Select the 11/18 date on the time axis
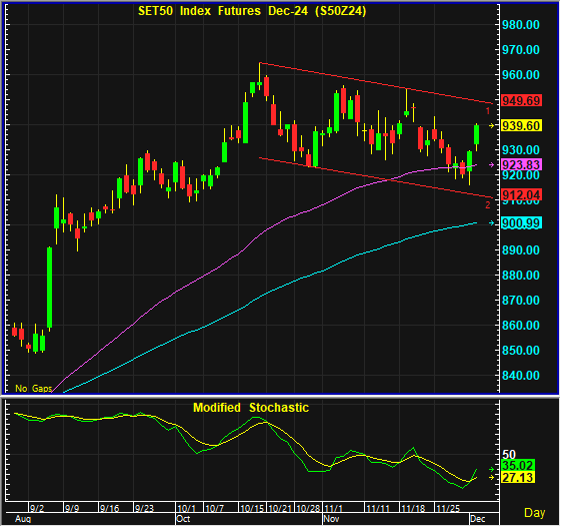 click(x=413, y=508)
